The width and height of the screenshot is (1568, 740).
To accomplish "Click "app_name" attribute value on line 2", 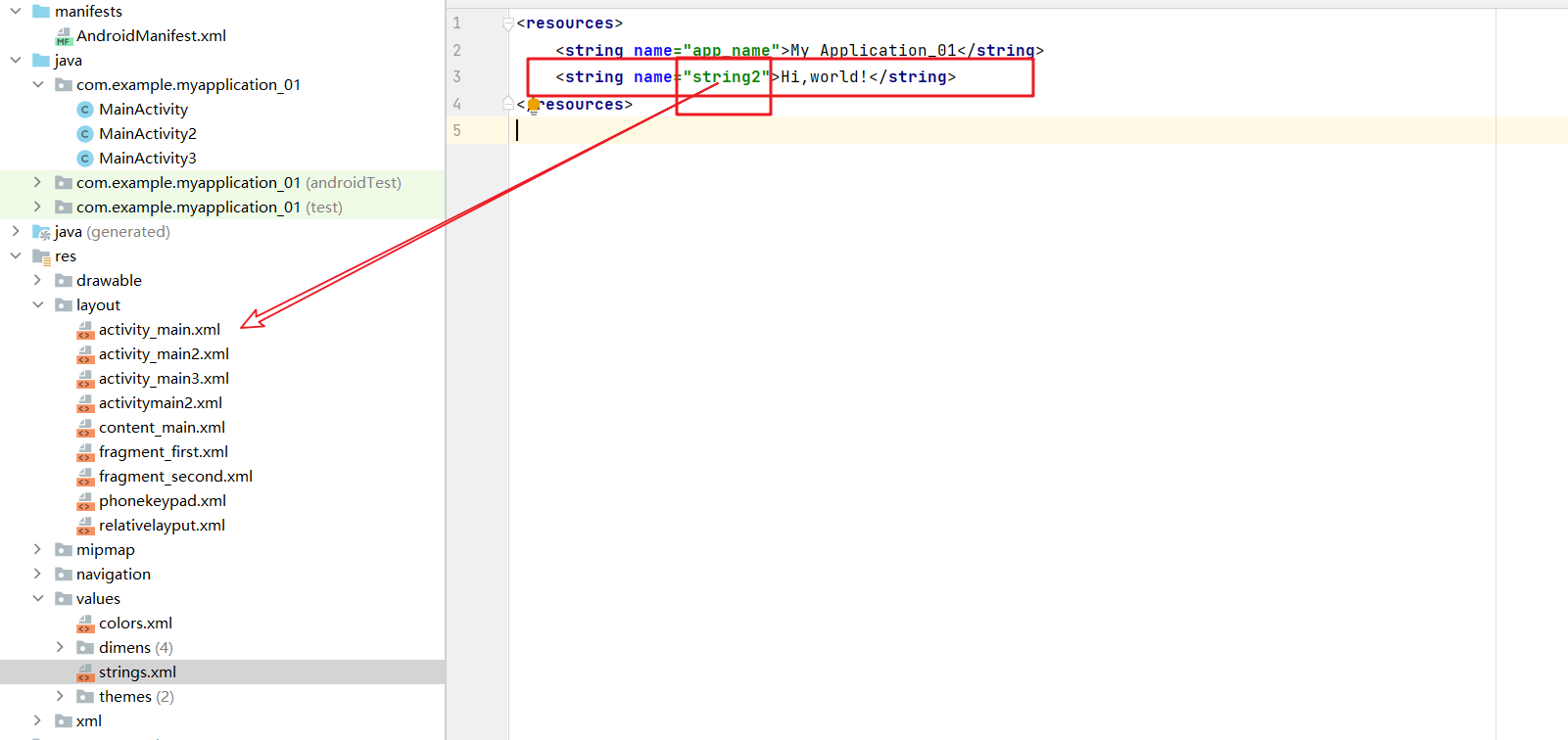I will click(731, 50).
